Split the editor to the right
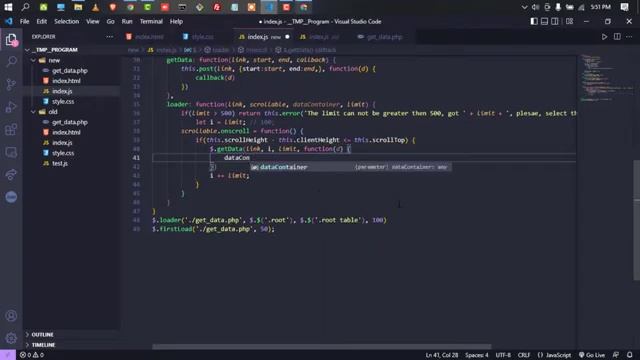 click(x=617, y=37)
